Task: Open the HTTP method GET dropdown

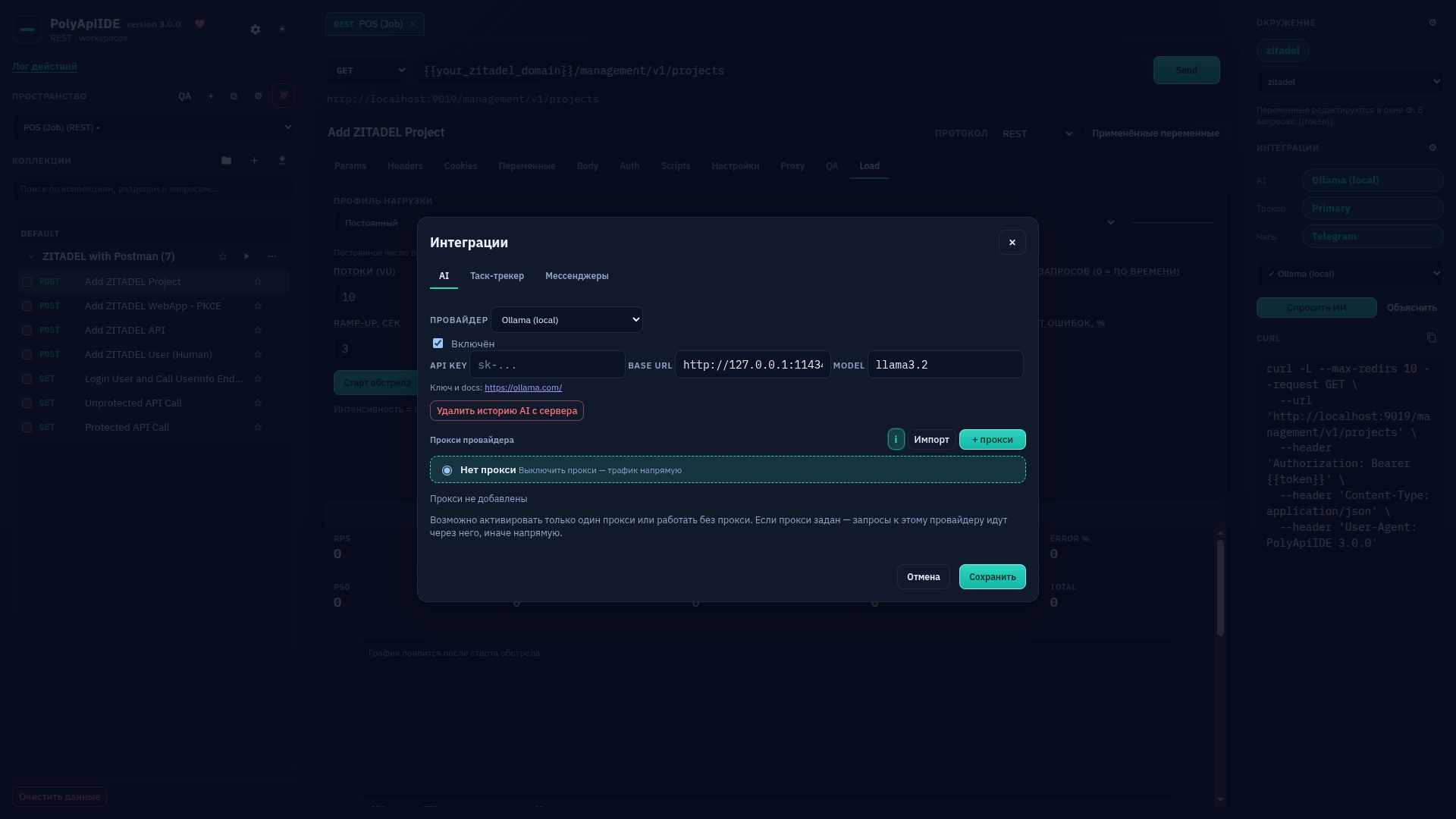Action: point(368,71)
